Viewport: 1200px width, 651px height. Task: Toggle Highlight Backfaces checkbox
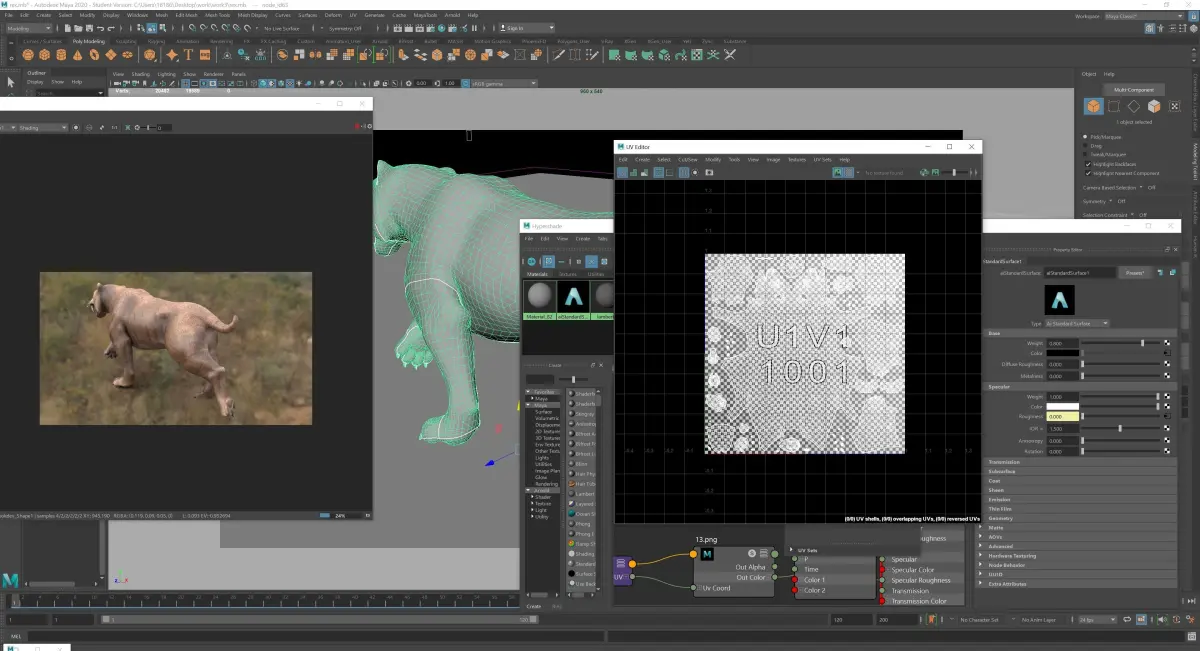click(x=1087, y=164)
